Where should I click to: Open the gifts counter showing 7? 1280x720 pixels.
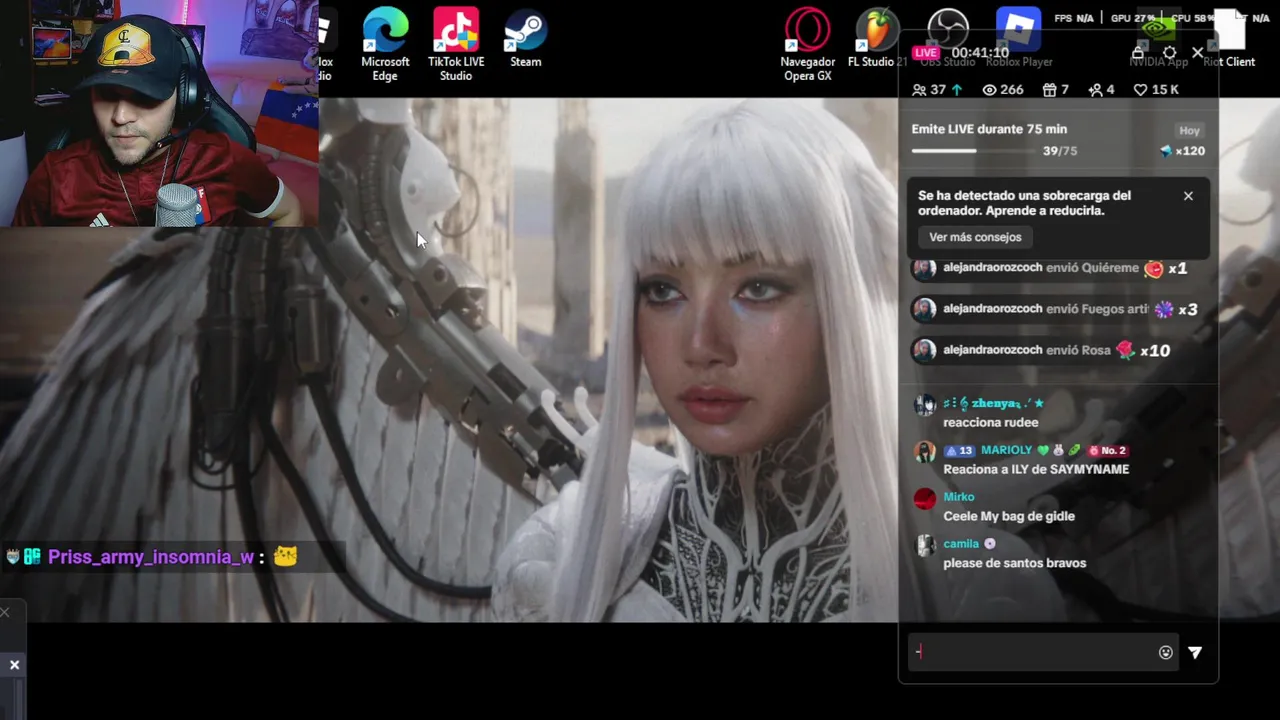[1056, 90]
